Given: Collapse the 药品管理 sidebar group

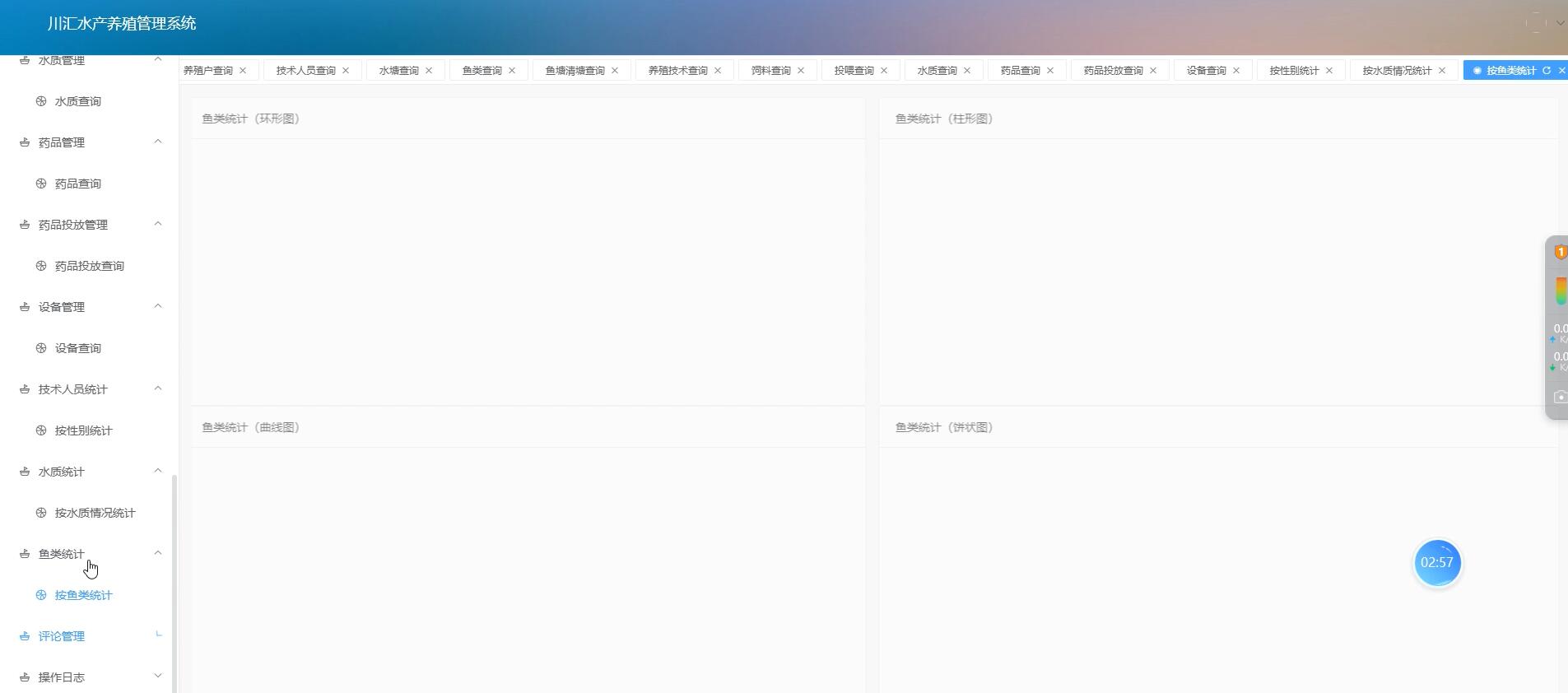Looking at the screenshot, I should tap(158, 142).
